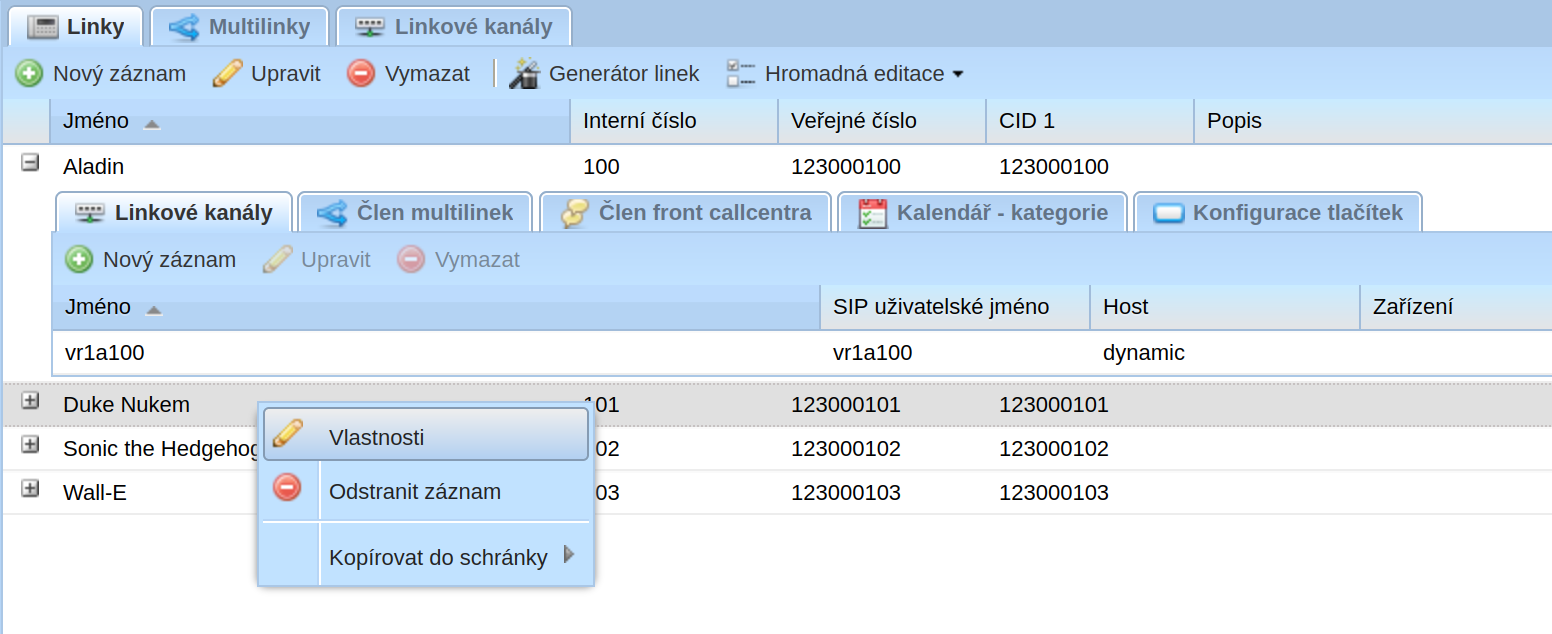Image resolution: width=1552 pixels, height=634 pixels.
Task: Click the greyed minus icon in the inner channel toolbar
Action: [x=411, y=260]
